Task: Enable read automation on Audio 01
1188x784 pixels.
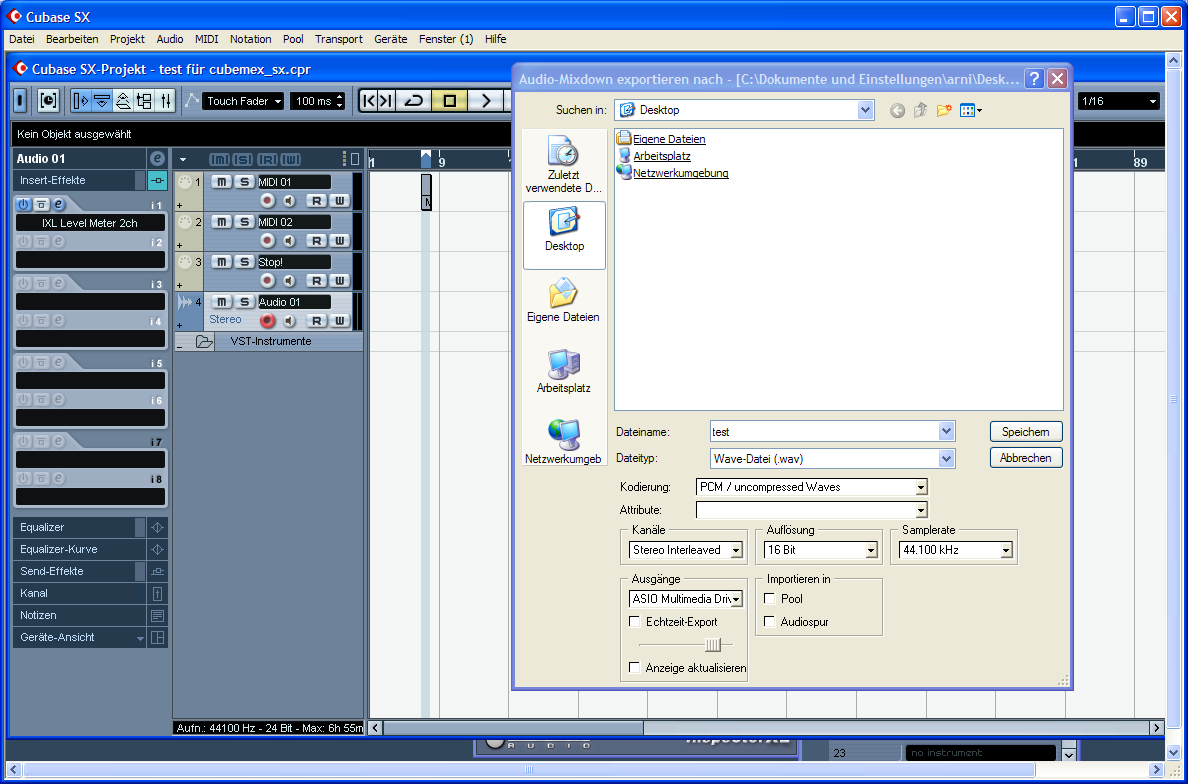Action: pyautogui.click(x=316, y=320)
